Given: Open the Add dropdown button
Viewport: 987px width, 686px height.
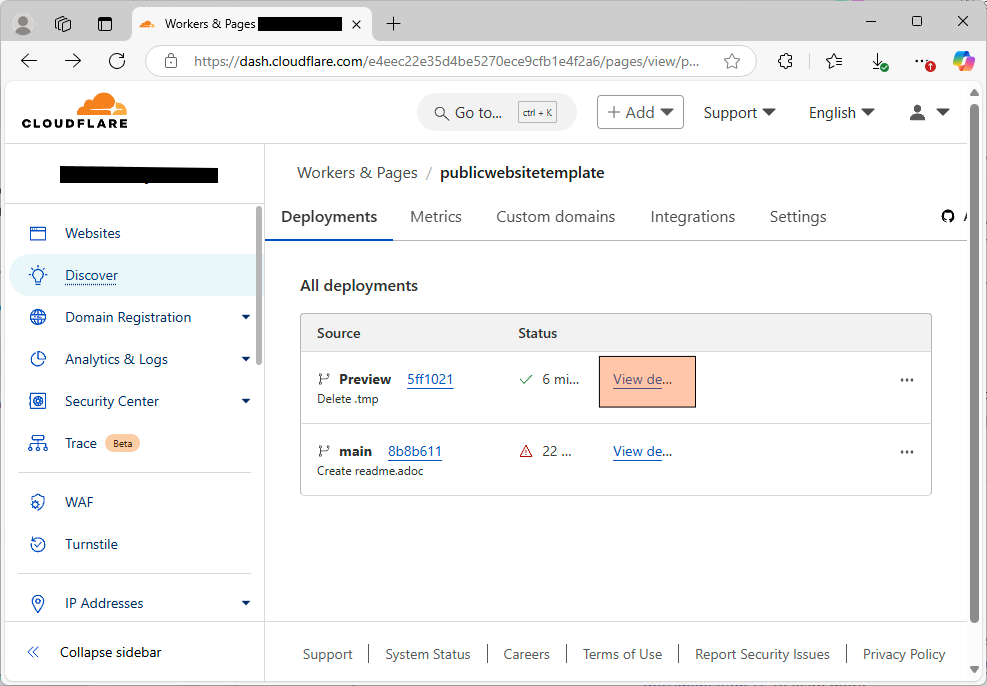Looking at the screenshot, I should (x=640, y=112).
